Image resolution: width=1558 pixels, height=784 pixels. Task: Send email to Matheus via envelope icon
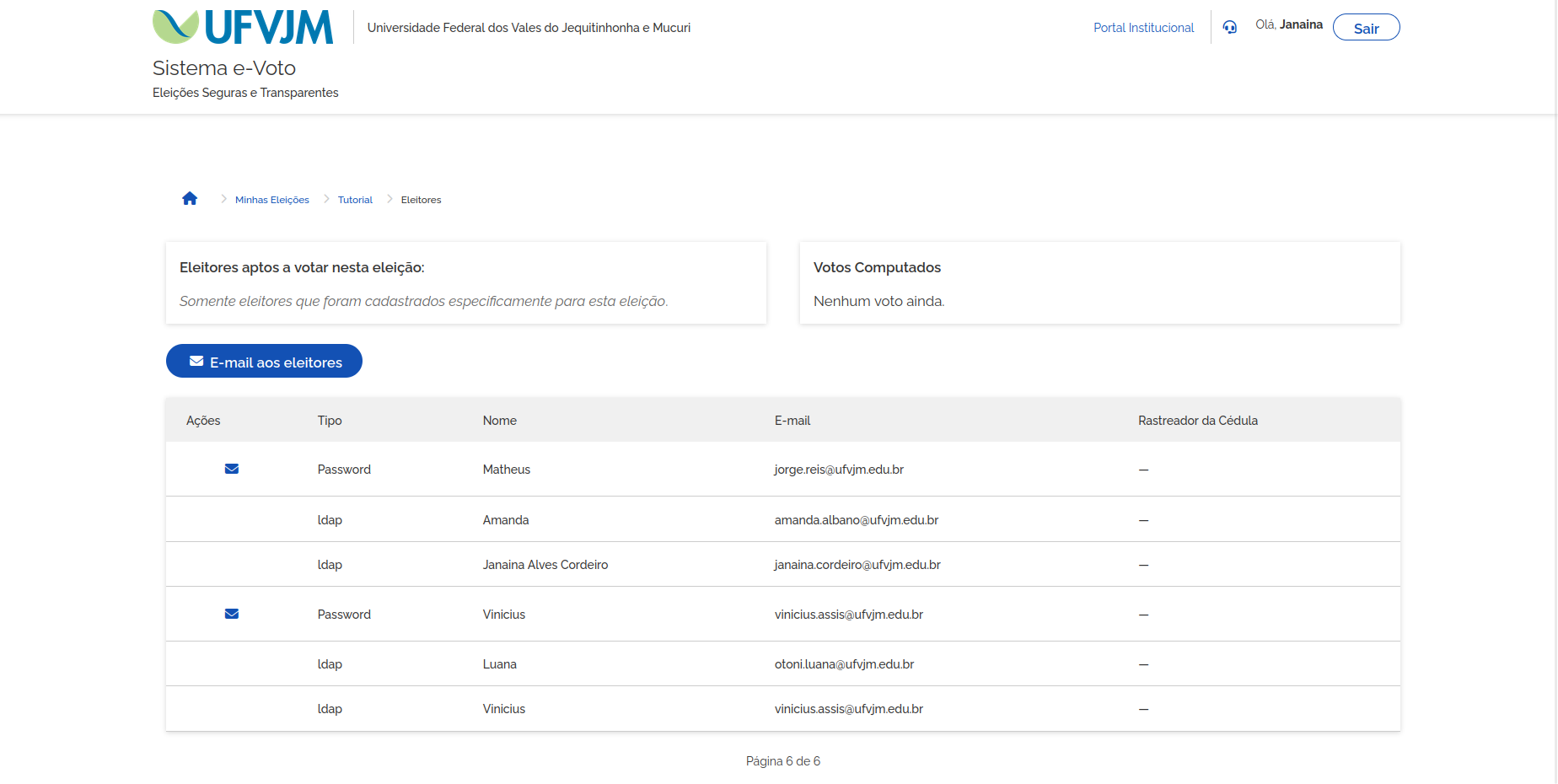232,469
